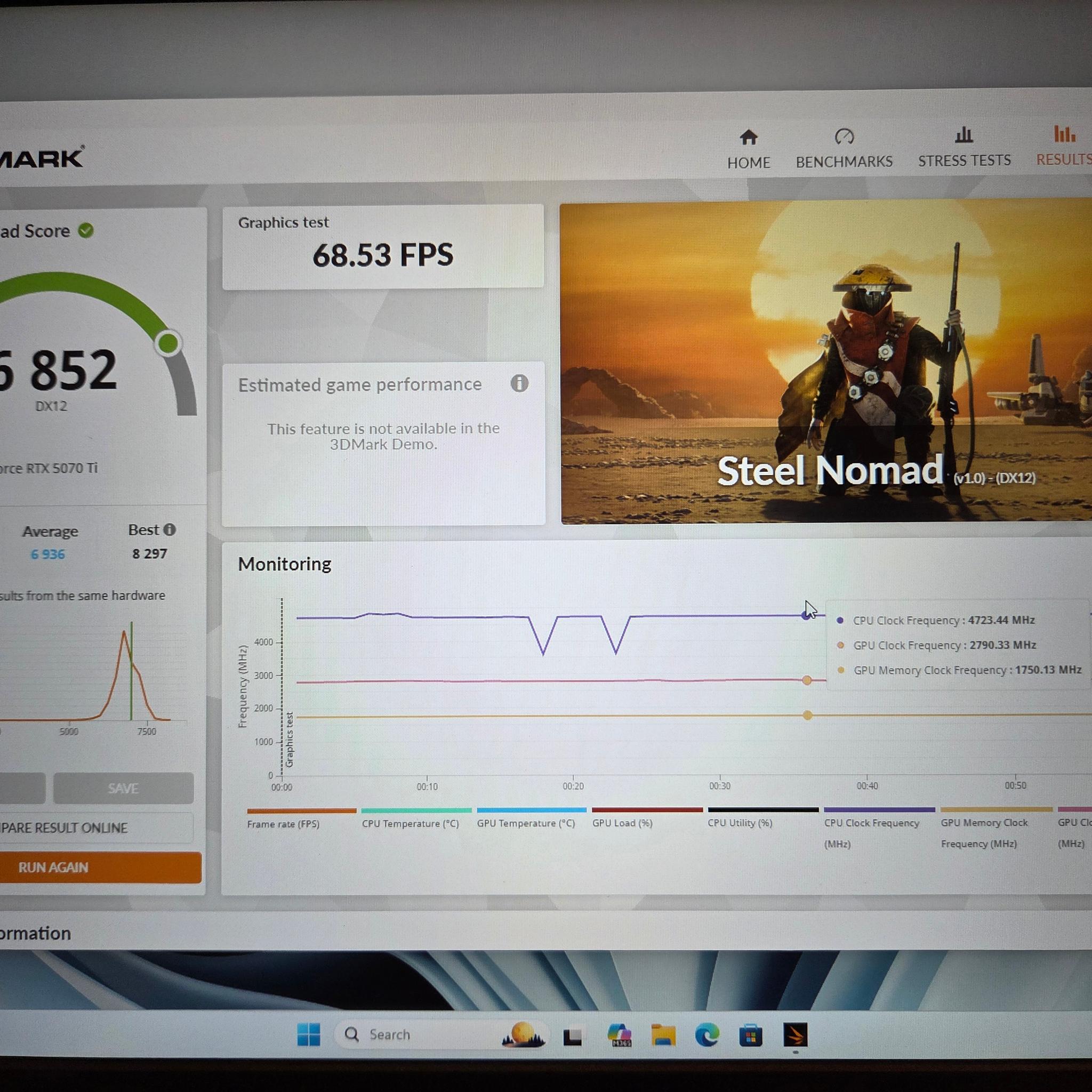Click the stress tests bar-chart icon

(963, 134)
